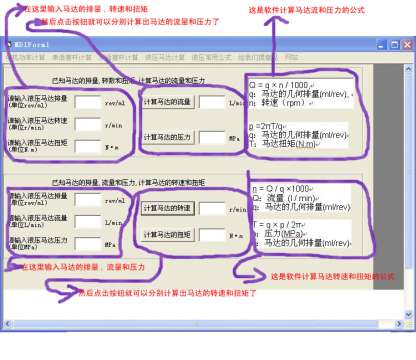Maximize the MDIForm1 window
The image size is (416, 360).
click(395, 45)
